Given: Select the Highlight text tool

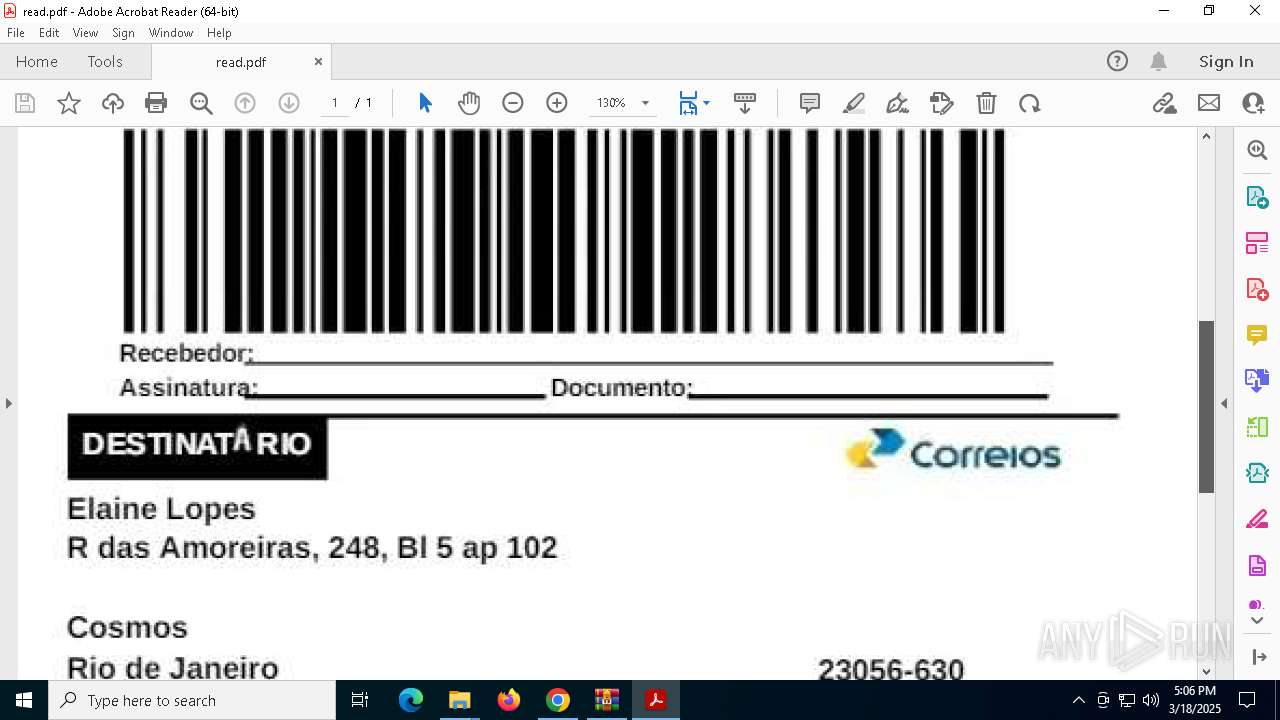Looking at the screenshot, I should click(x=854, y=103).
